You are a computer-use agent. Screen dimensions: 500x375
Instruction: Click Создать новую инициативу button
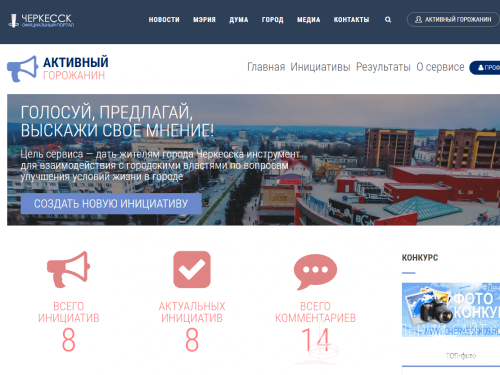point(111,204)
